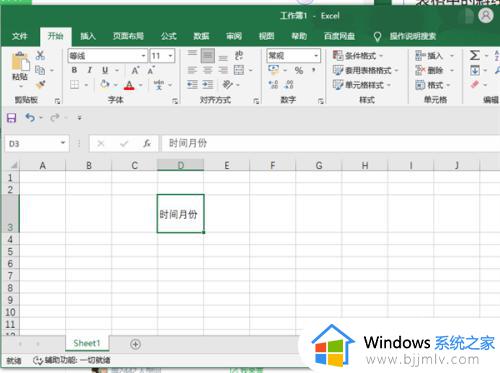
Task: Toggle wrap text icon
Action: (239, 55)
